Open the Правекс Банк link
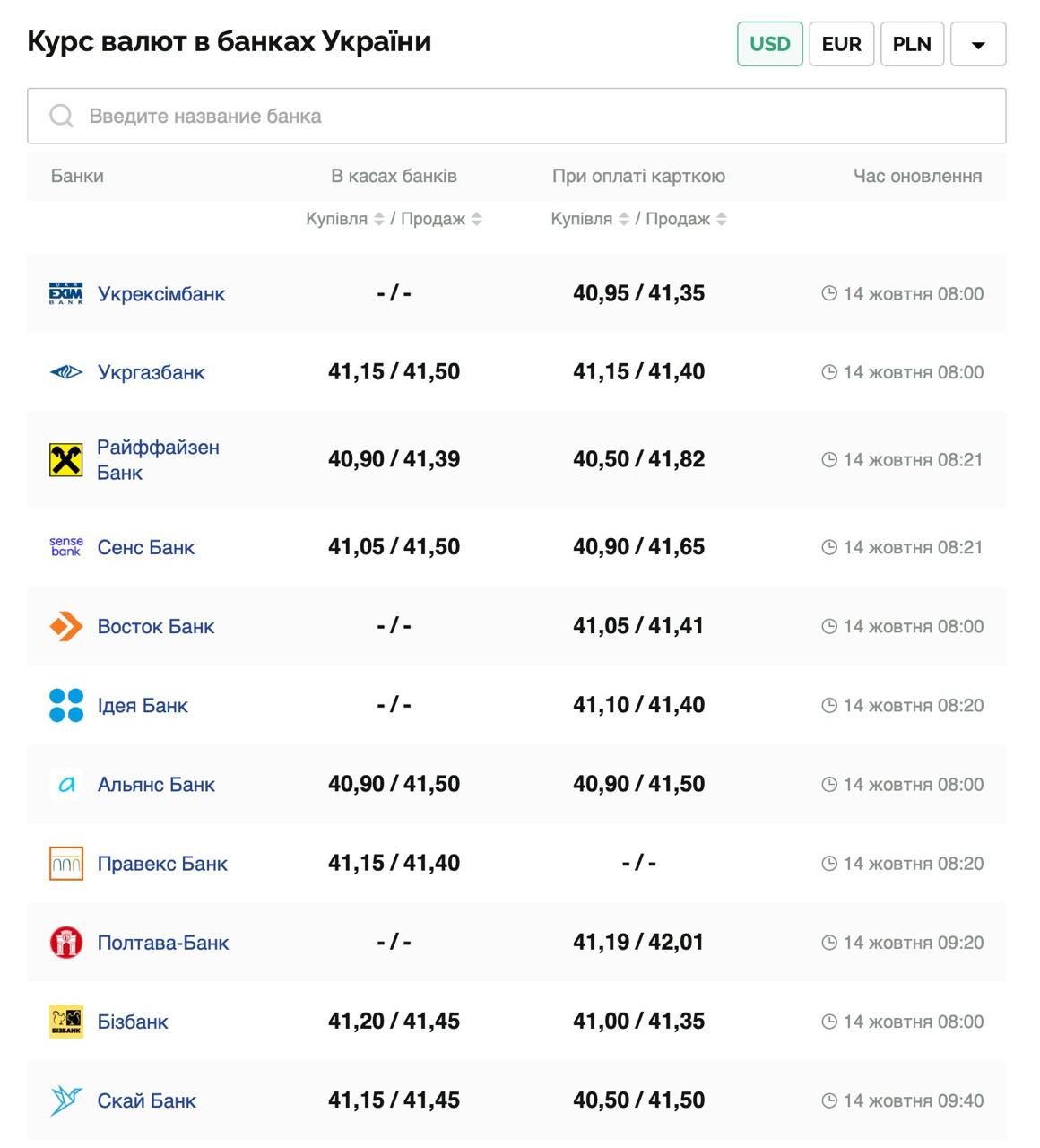 [162, 864]
